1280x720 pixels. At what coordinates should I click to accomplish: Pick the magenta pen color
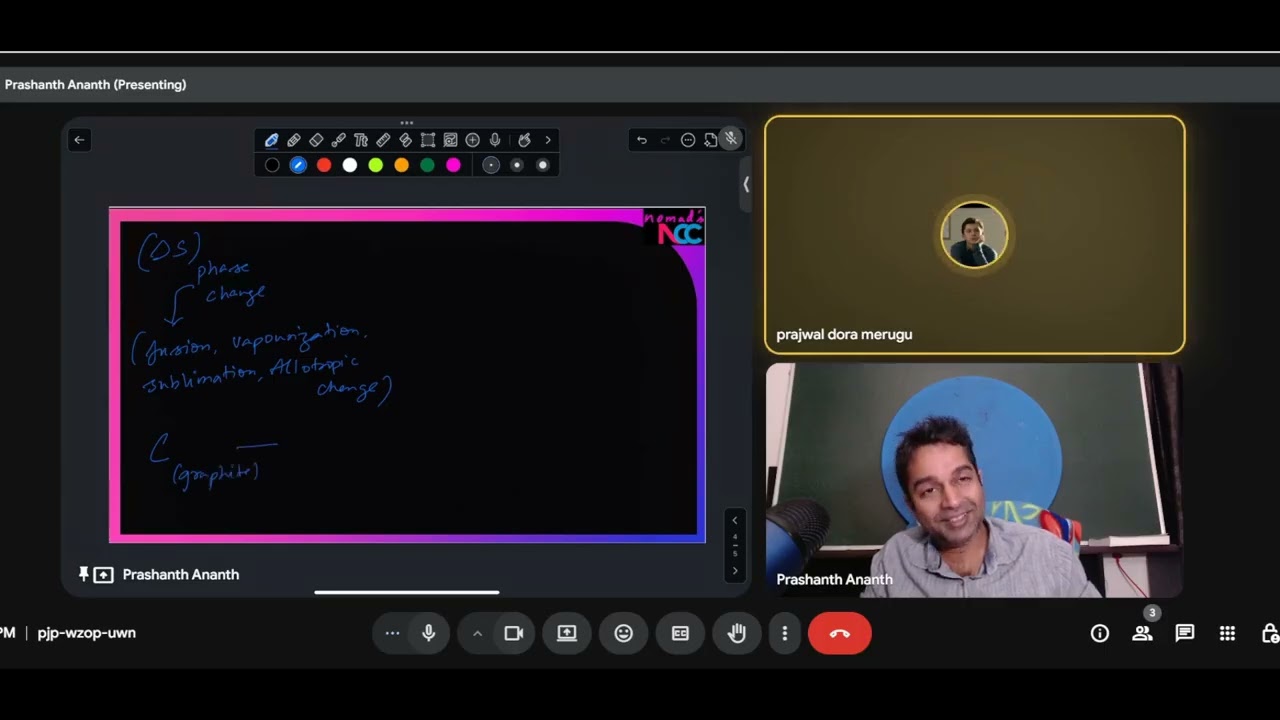(454, 165)
